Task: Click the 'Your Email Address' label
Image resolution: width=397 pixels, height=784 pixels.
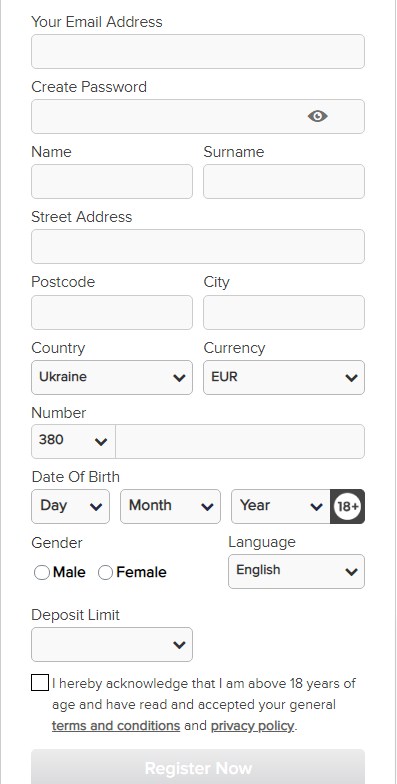Action: click(x=97, y=22)
